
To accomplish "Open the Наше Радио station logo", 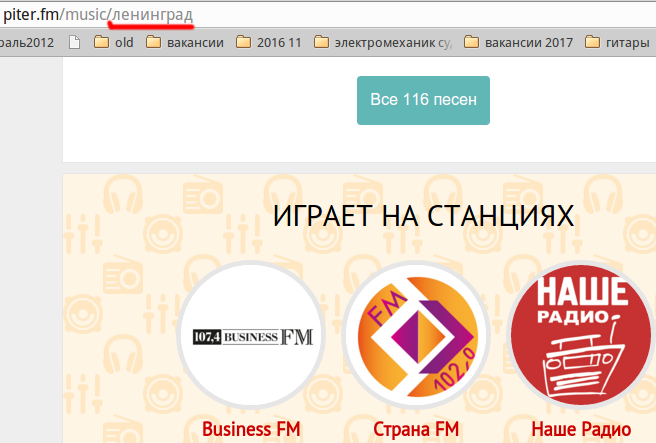I will 581,335.
